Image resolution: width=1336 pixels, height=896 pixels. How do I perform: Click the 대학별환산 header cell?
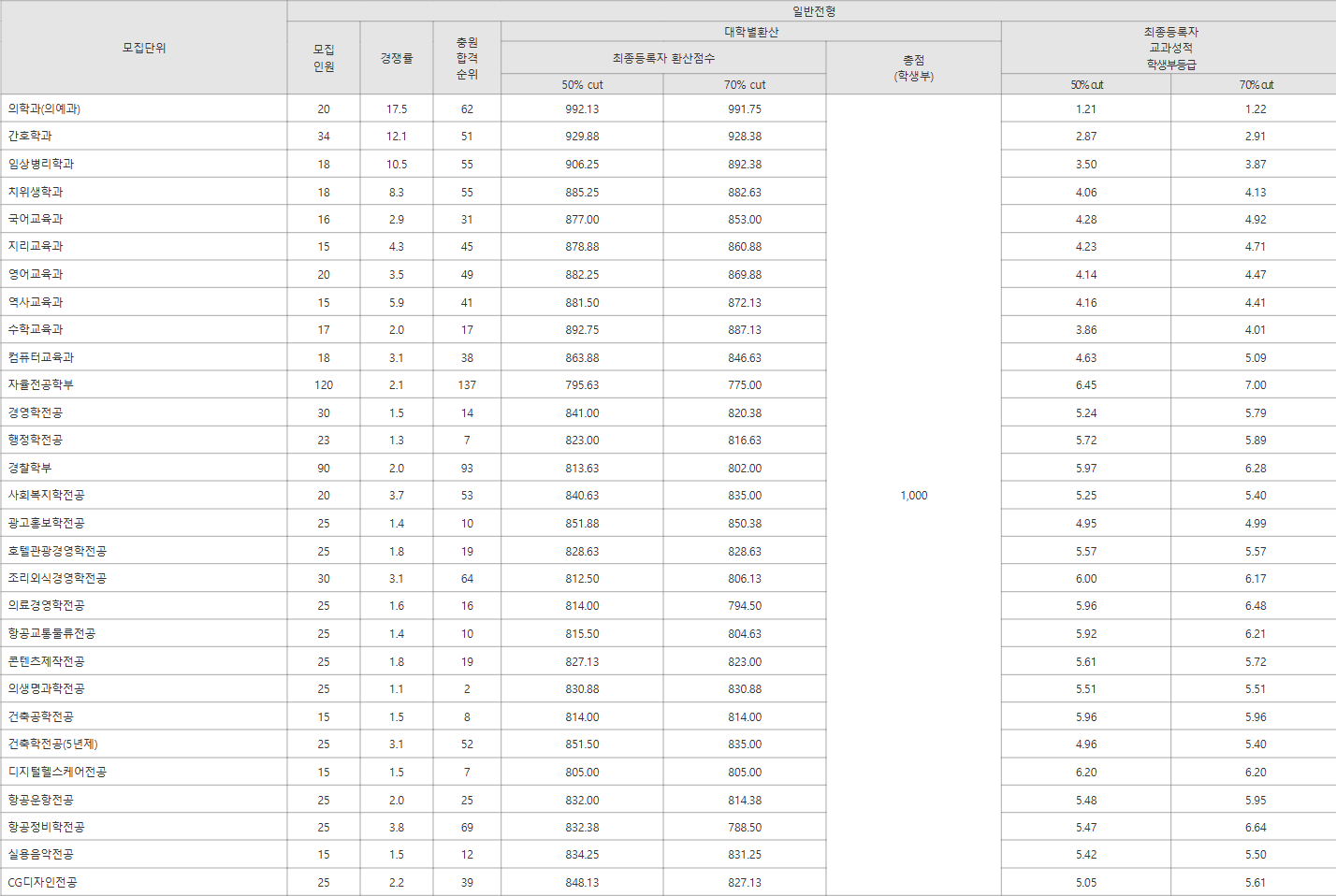pyautogui.click(x=750, y=30)
